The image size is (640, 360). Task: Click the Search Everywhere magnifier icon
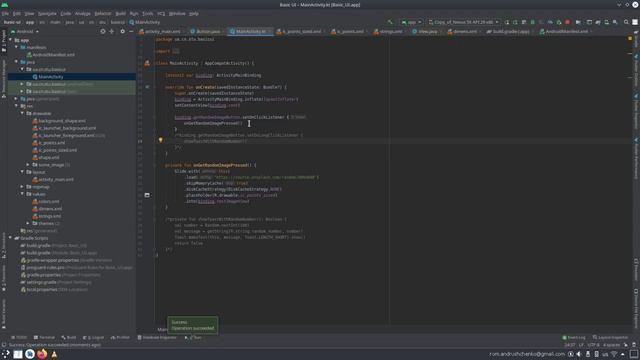coord(626,22)
